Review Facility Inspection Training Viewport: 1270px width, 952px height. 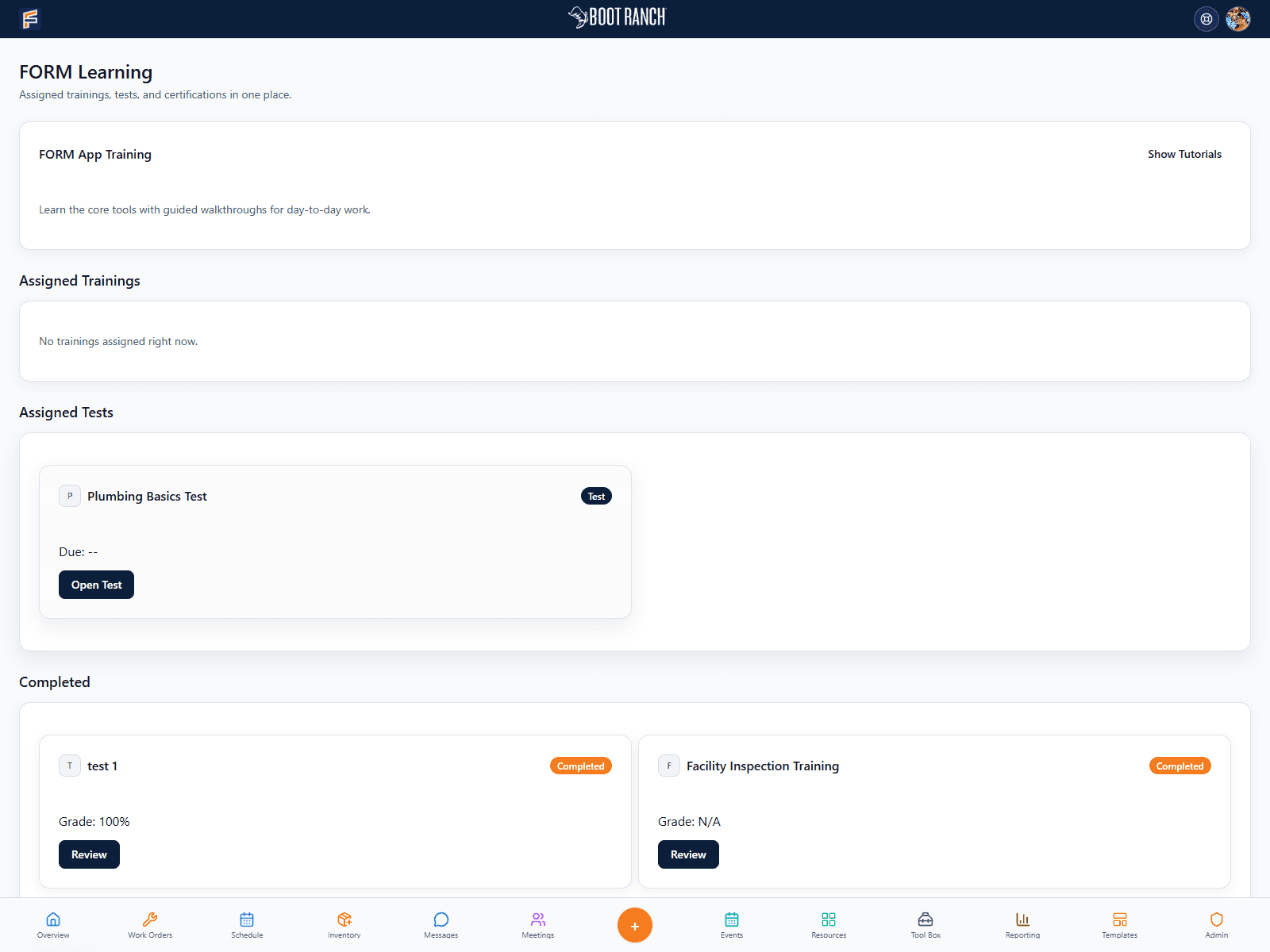click(688, 854)
